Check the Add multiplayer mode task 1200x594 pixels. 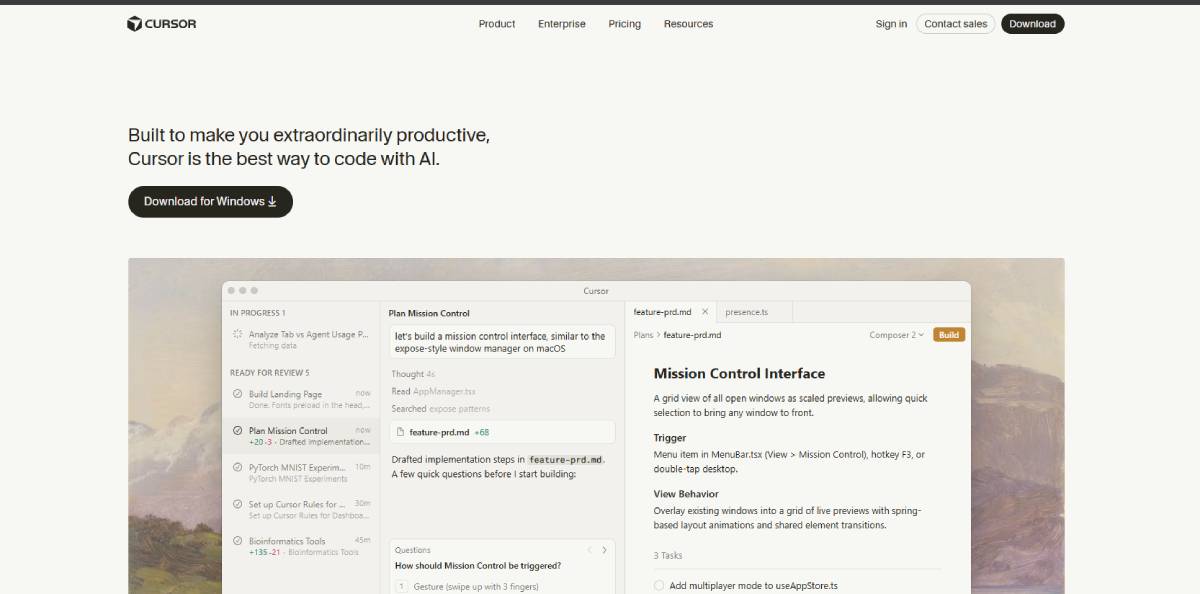[659, 586]
